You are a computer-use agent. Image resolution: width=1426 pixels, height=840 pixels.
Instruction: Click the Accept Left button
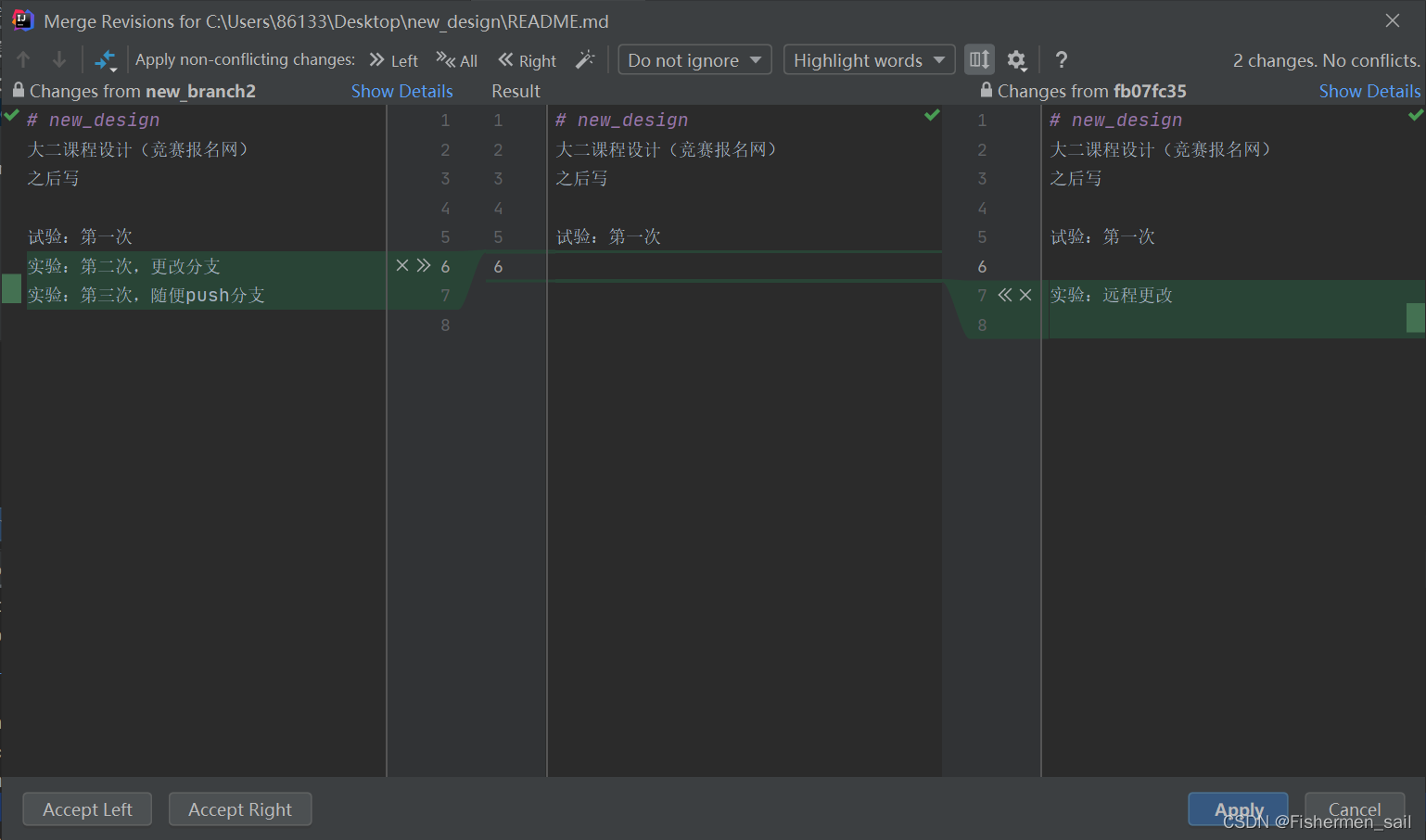pyautogui.click(x=88, y=809)
